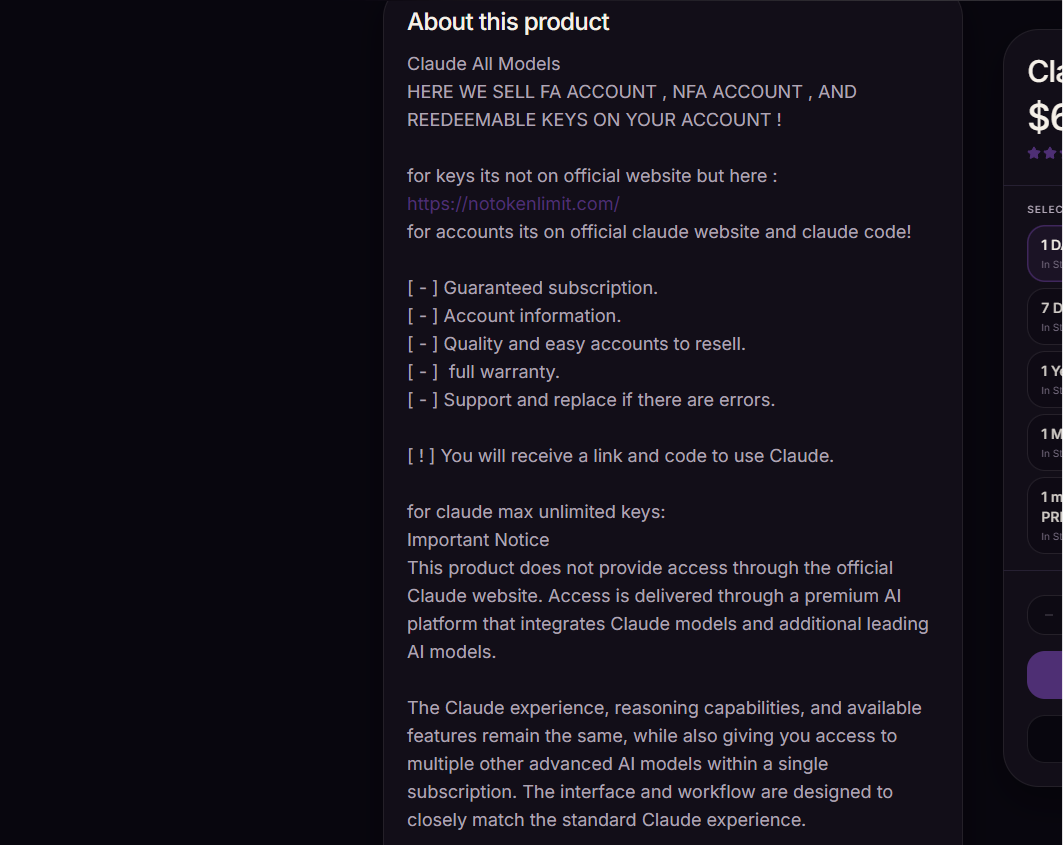Choose the 1 Y plan option

tap(1045, 380)
